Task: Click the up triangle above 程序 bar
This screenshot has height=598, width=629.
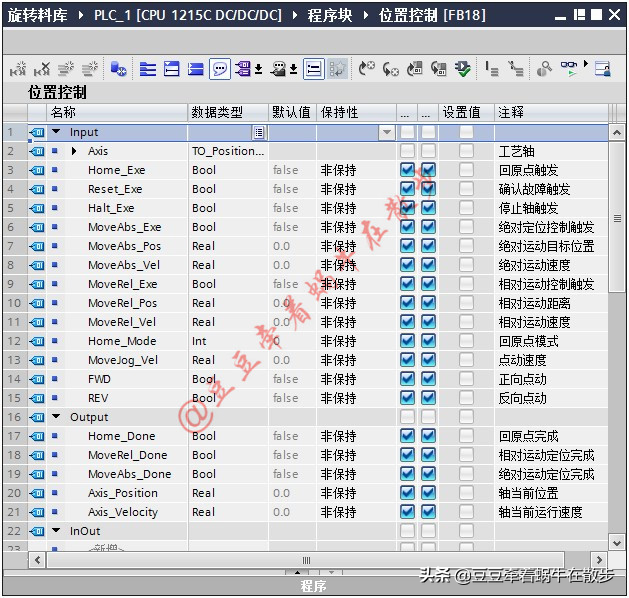Action: (x=297, y=572)
